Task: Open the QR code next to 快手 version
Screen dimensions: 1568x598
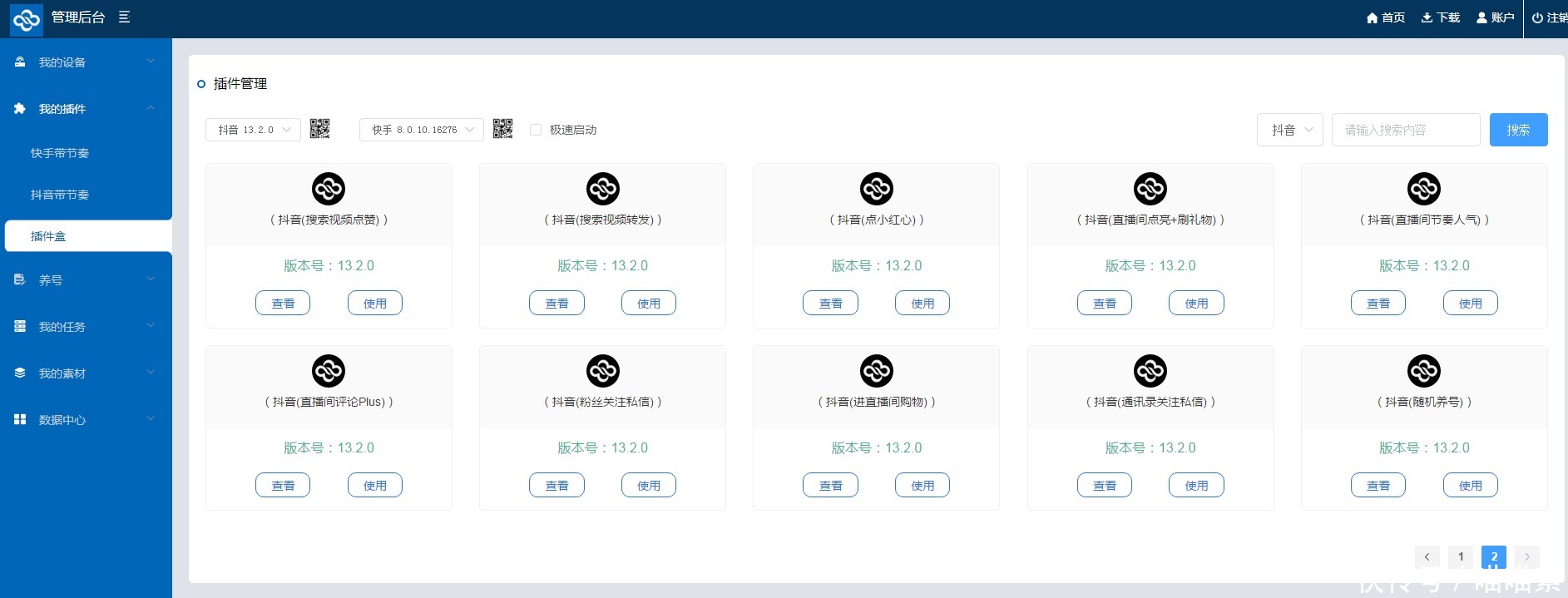Action: pyautogui.click(x=502, y=129)
